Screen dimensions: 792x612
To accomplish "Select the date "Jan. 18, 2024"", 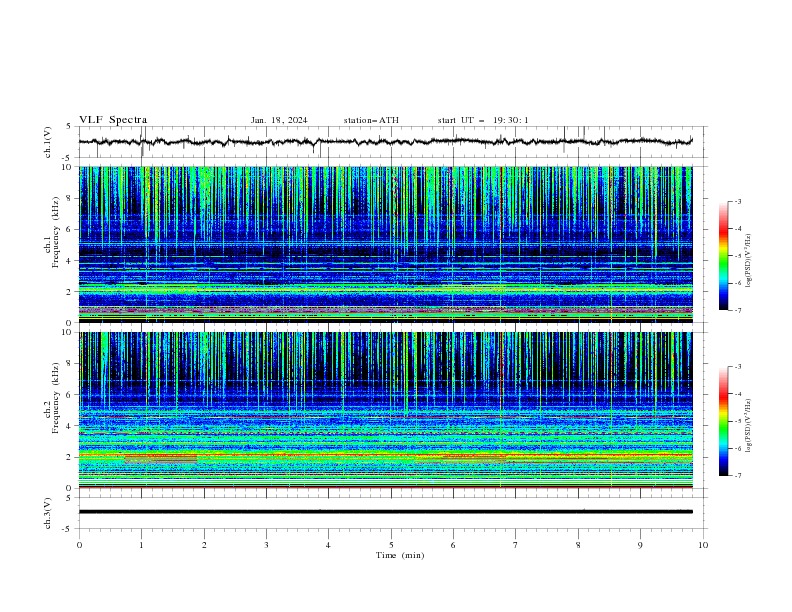I will pyautogui.click(x=279, y=120).
